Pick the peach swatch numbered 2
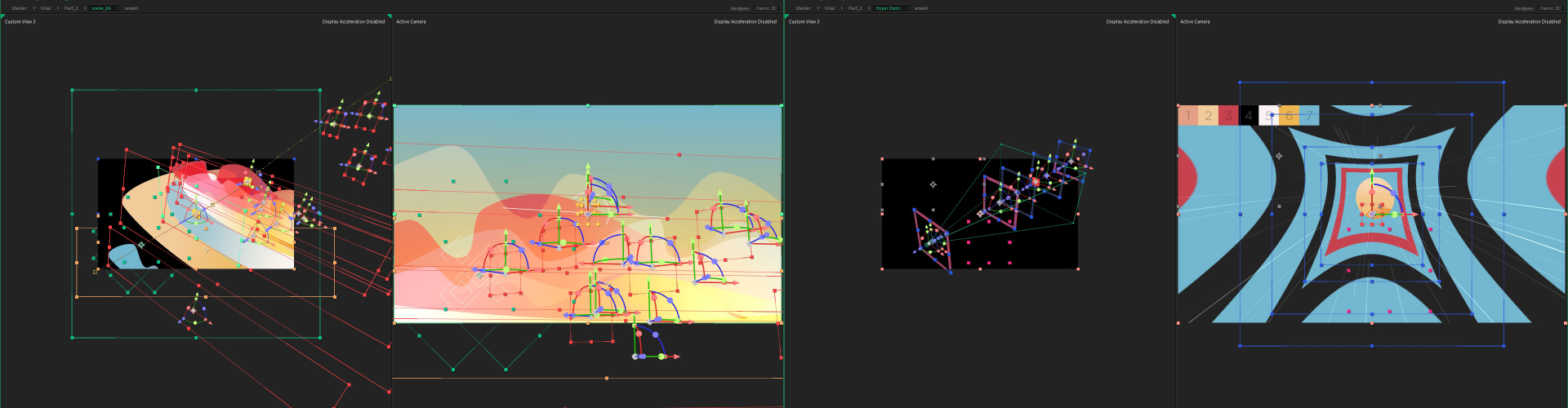This screenshot has width=1568, height=408. click(x=1209, y=116)
